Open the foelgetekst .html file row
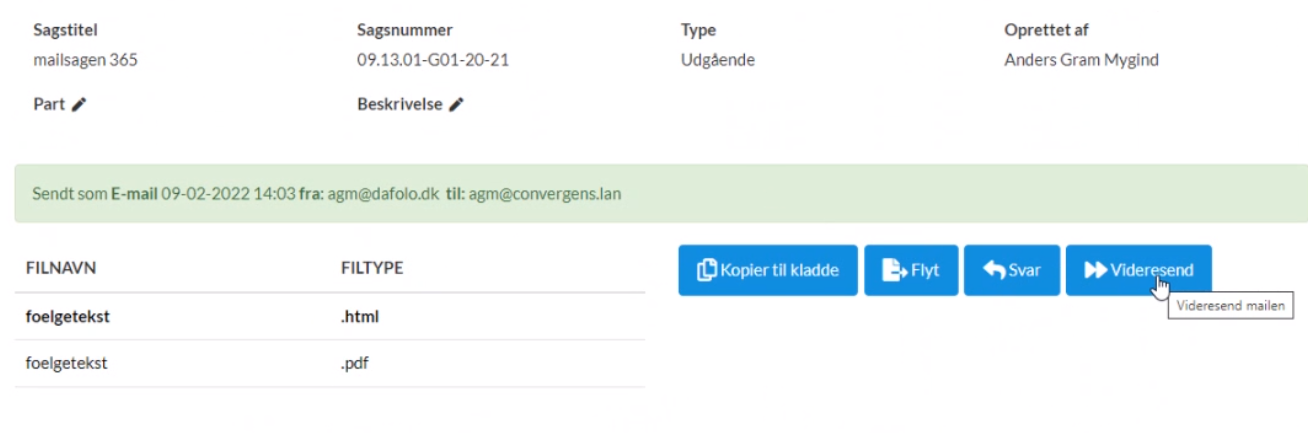1308x433 pixels. tap(67, 318)
